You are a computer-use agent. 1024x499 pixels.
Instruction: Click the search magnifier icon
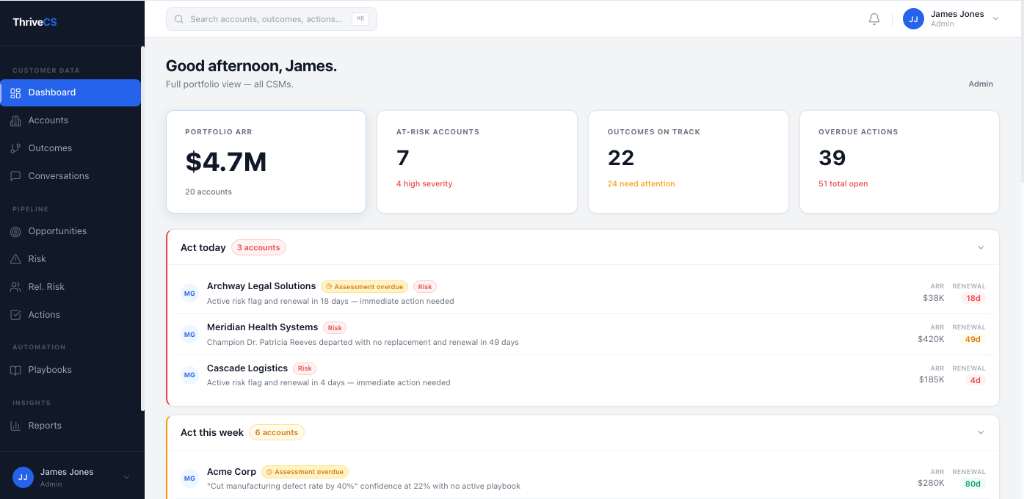click(x=179, y=19)
